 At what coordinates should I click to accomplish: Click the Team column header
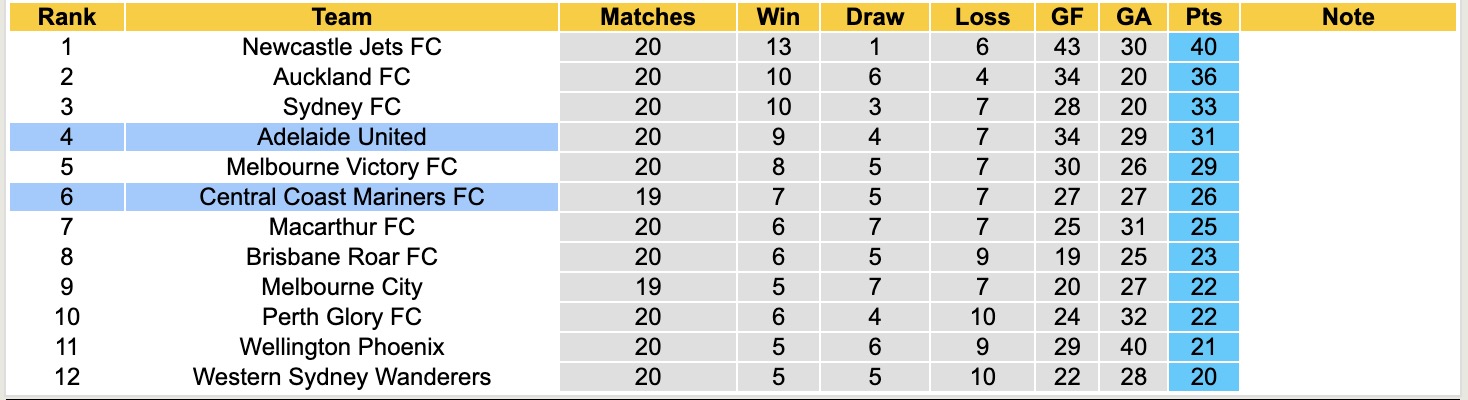tap(341, 17)
